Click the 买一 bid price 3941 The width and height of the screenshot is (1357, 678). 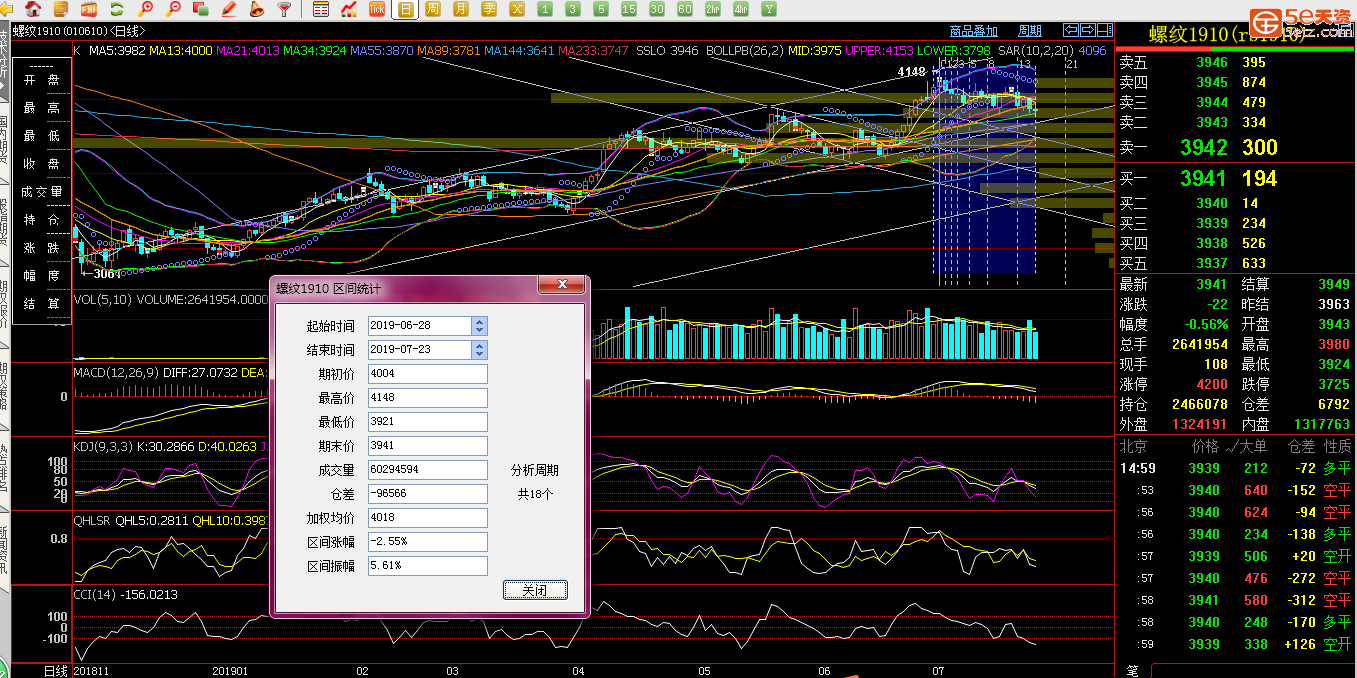coord(1202,179)
